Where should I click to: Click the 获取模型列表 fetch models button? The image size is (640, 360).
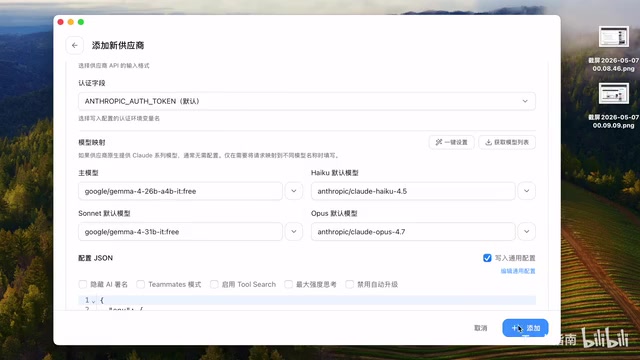pyautogui.click(x=507, y=142)
